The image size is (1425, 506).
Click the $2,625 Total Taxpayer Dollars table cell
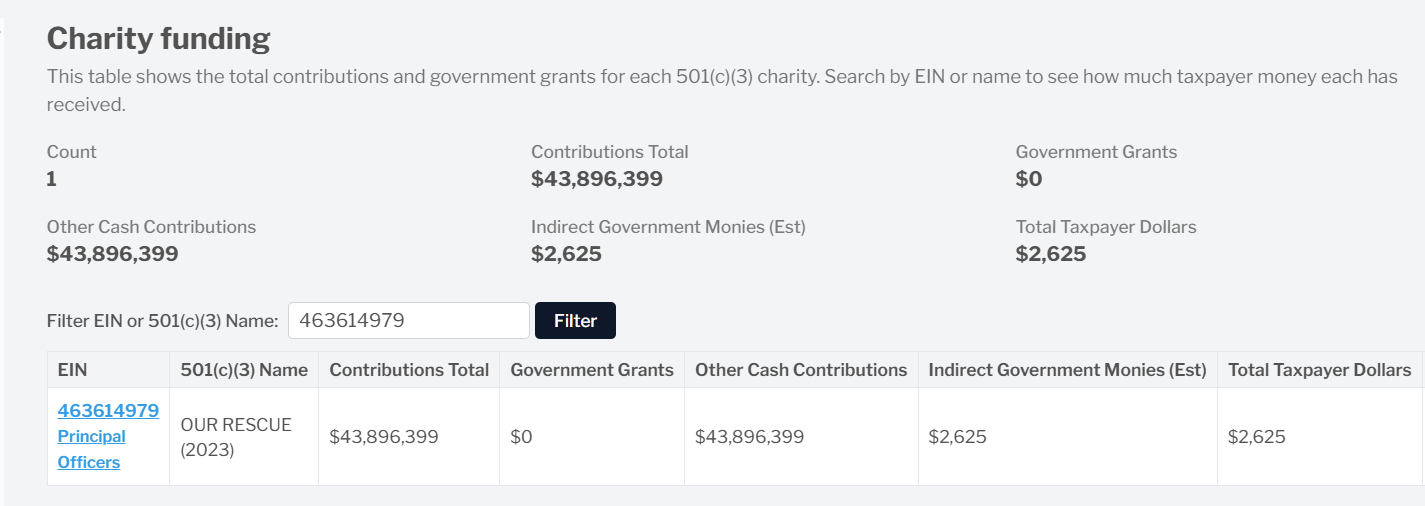coord(1257,437)
